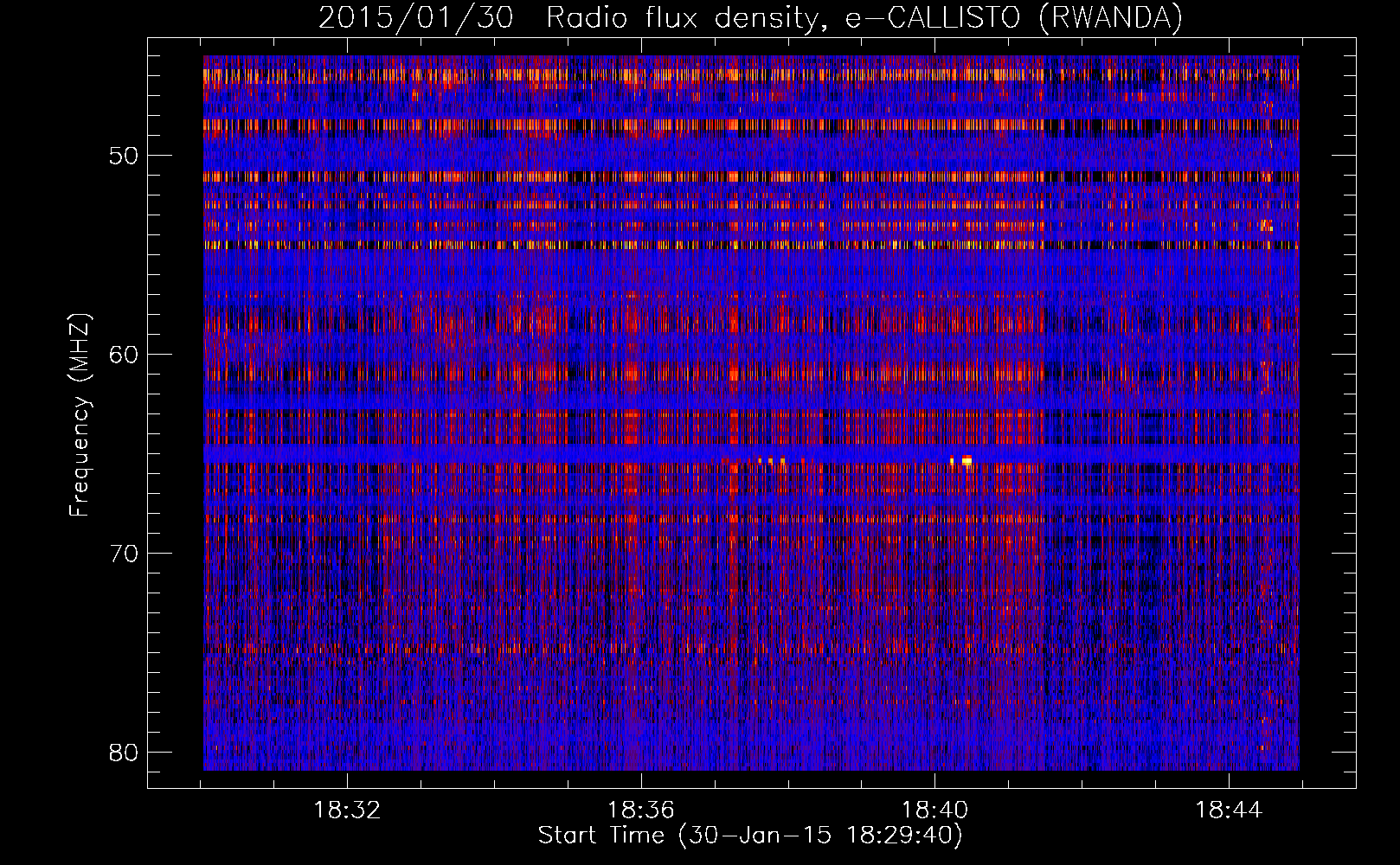Click the 'Start Time' x-axis label text
The image size is (1400, 865).
600,836
